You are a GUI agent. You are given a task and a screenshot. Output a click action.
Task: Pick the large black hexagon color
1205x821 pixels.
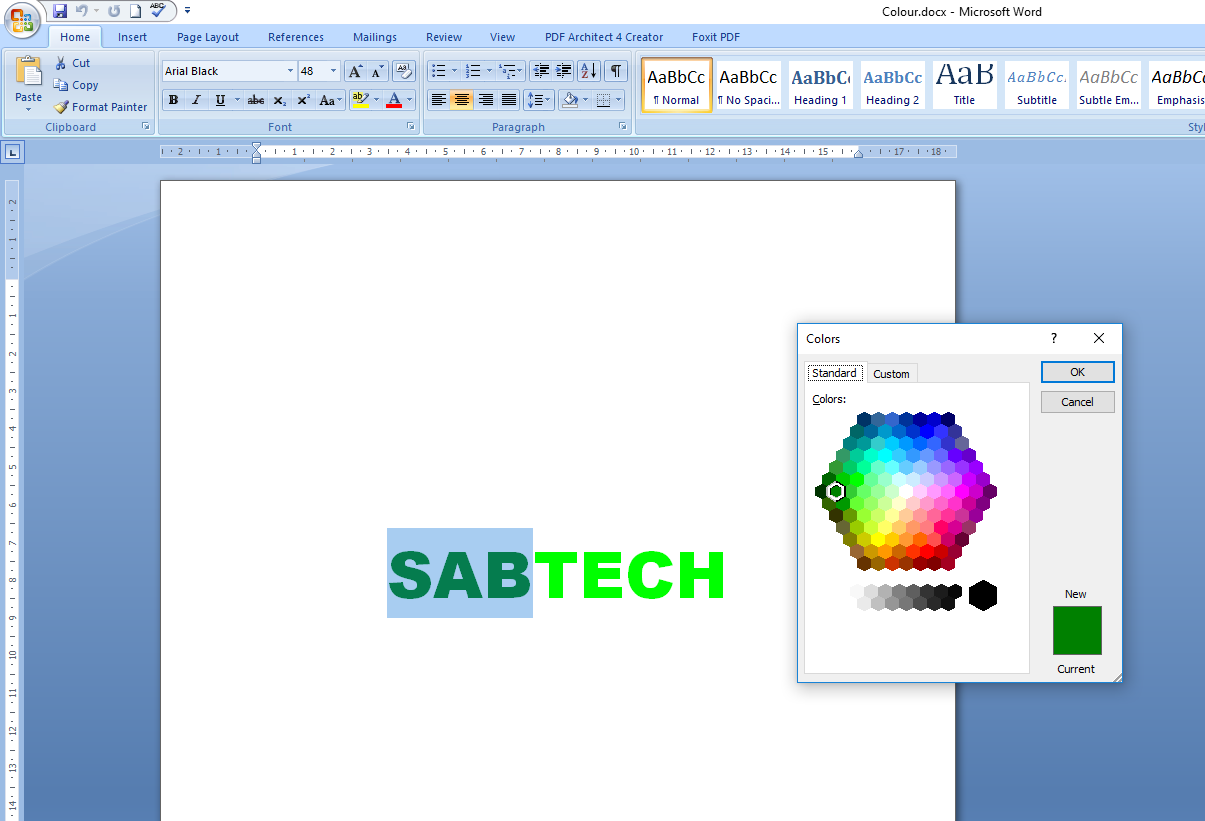tap(983, 595)
